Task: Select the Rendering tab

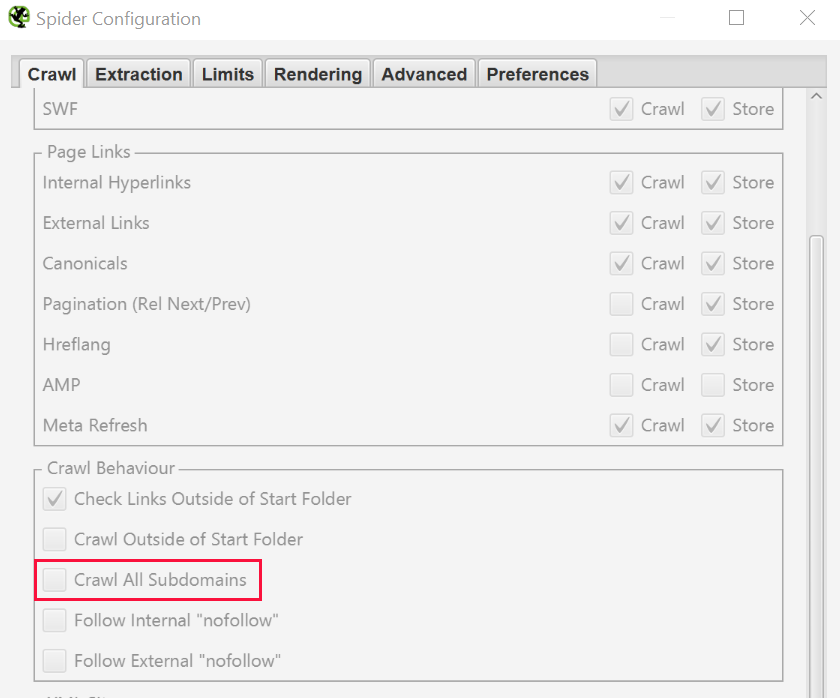Action: (x=318, y=74)
